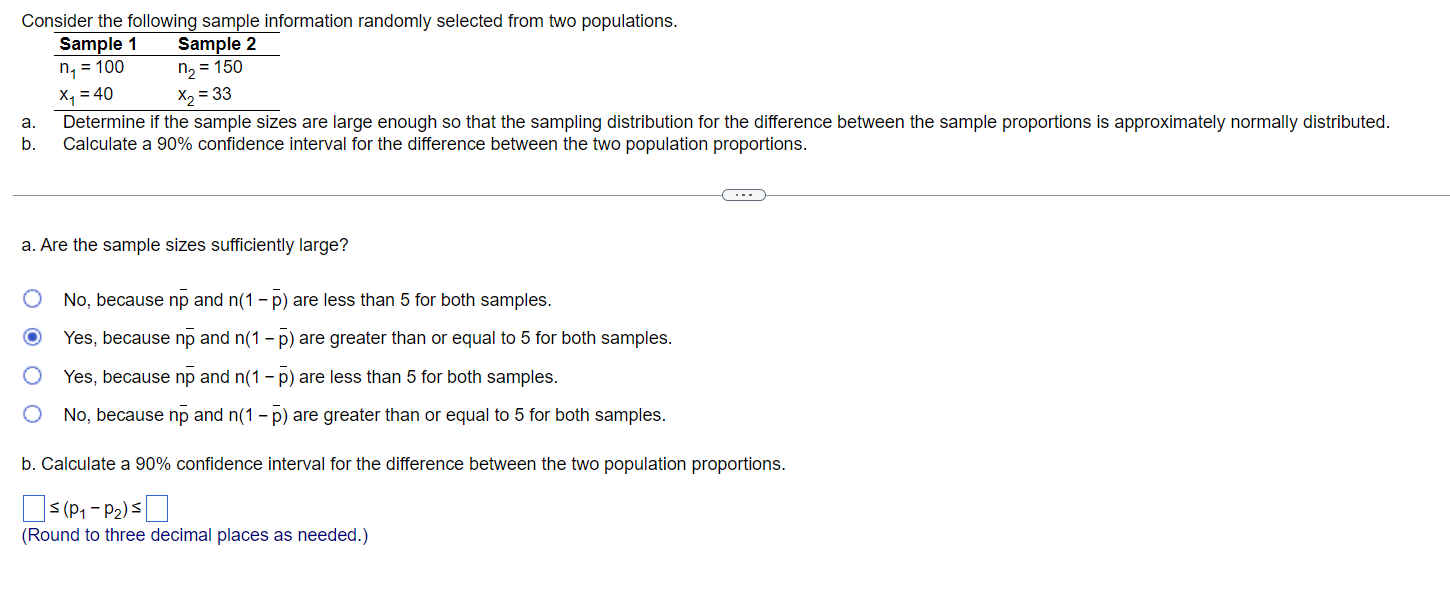Image resolution: width=1450 pixels, height=606 pixels.
Task: Click the upper bound answer box
Action: [157, 508]
